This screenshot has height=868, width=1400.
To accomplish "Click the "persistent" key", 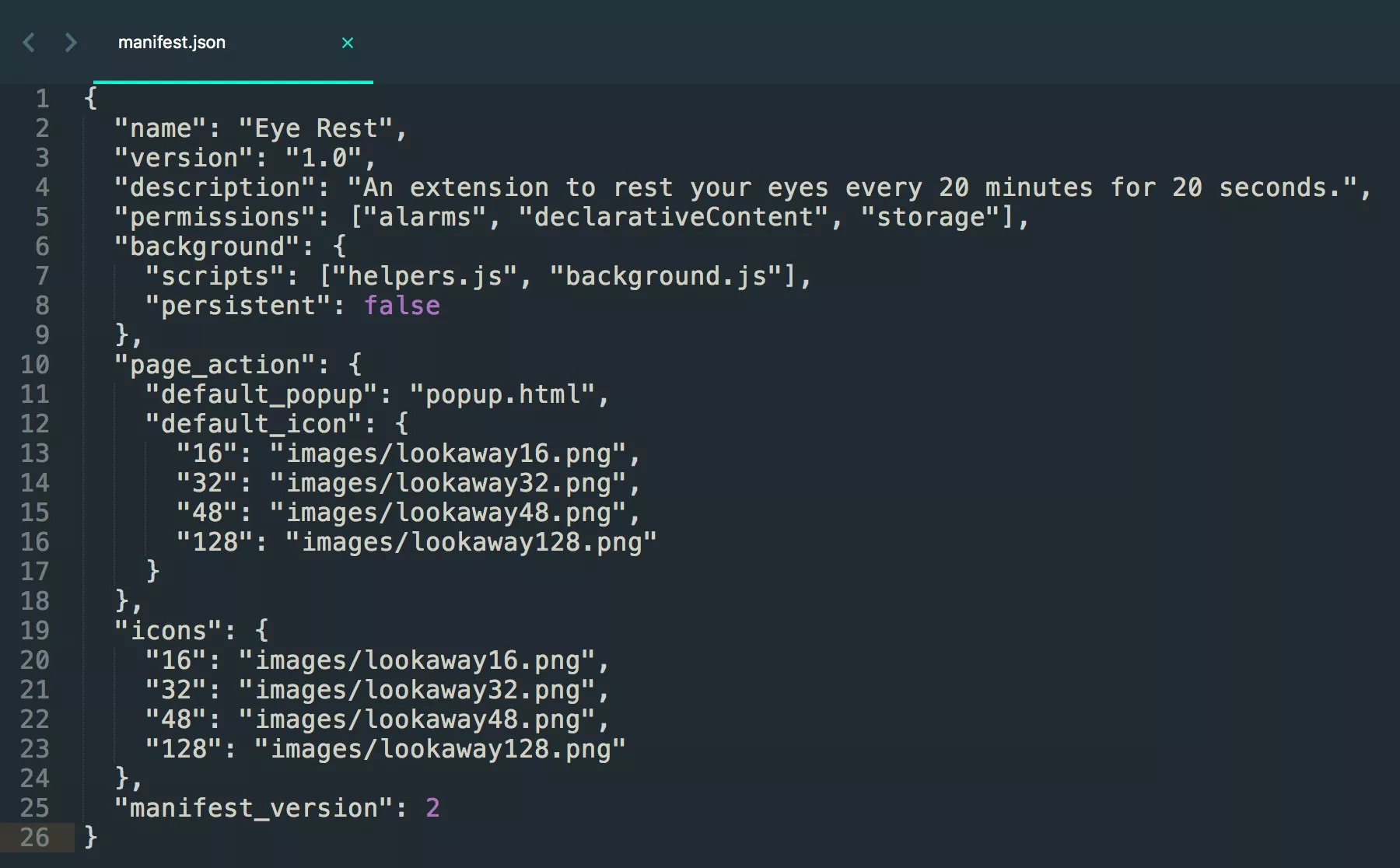I will [238, 306].
